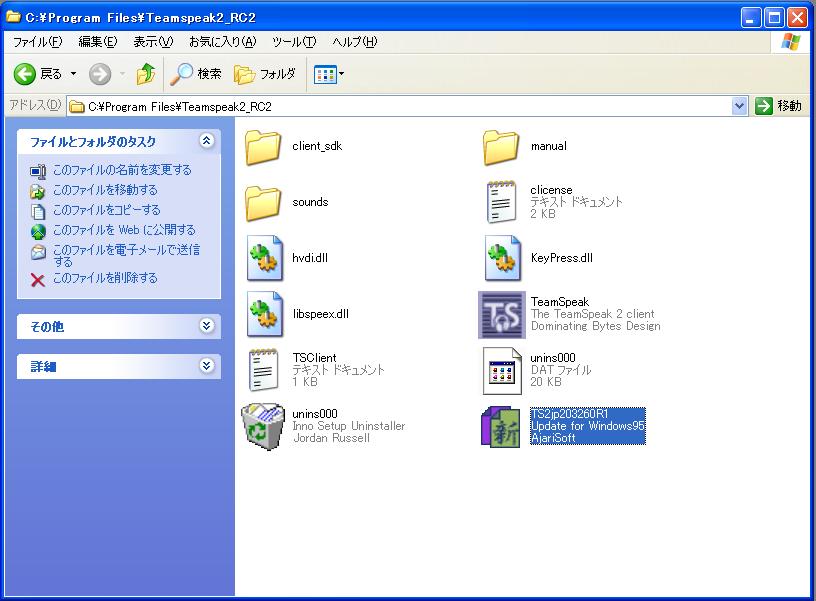Expand the address bar dropdown
This screenshot has height=601, width=816.
click(739, 106)
